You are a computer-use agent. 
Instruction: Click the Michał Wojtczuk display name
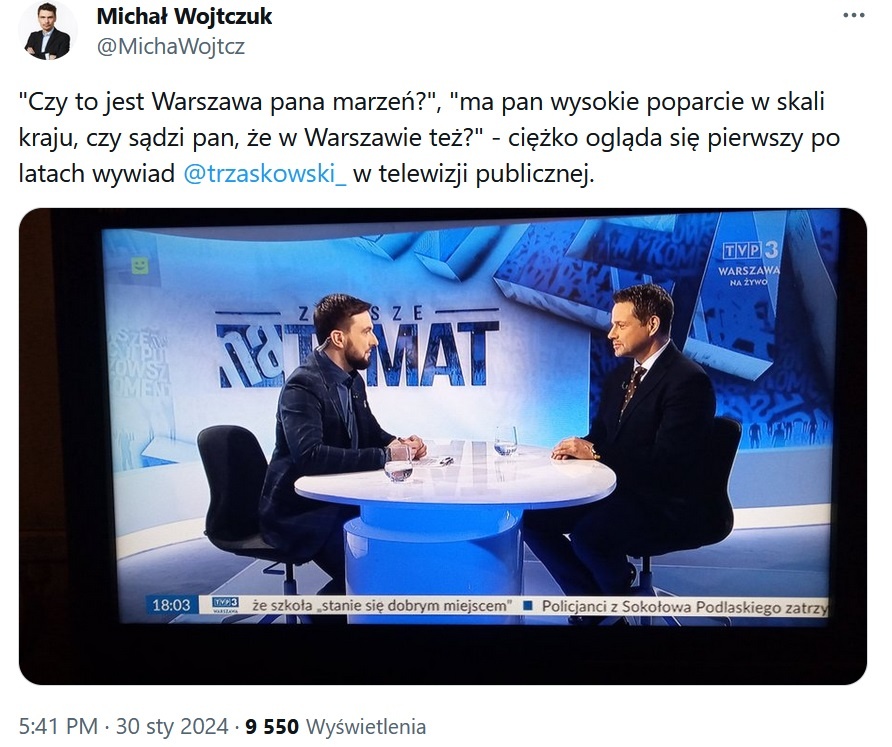pos(184,16)
